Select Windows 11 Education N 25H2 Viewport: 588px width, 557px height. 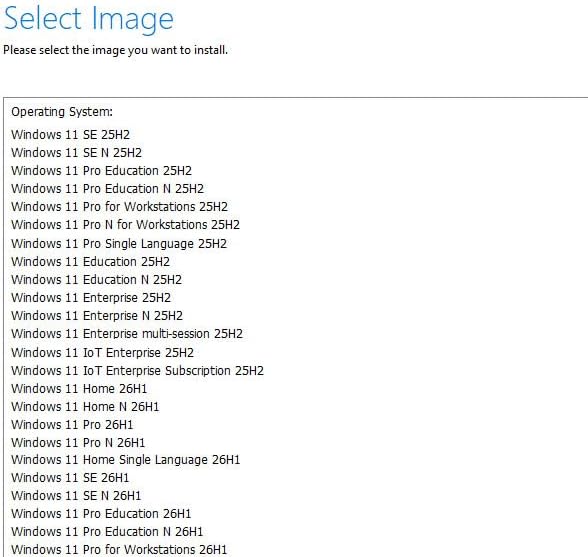[97, 279]
